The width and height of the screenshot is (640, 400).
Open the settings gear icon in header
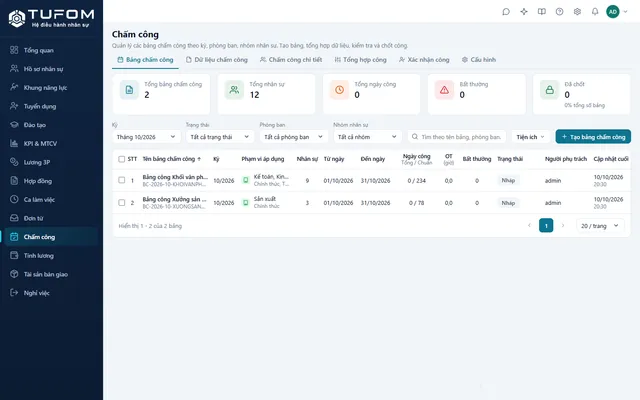[x=577, y=12]
